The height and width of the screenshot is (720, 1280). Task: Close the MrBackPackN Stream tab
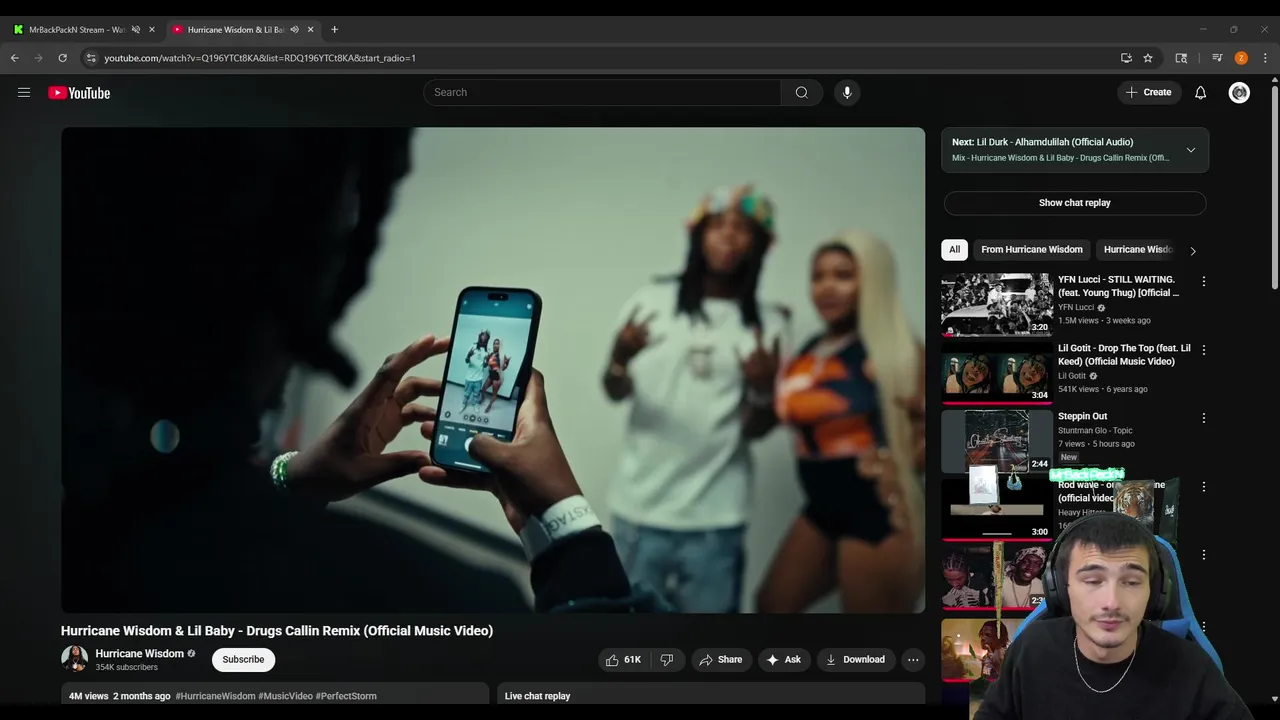(152, 29)
